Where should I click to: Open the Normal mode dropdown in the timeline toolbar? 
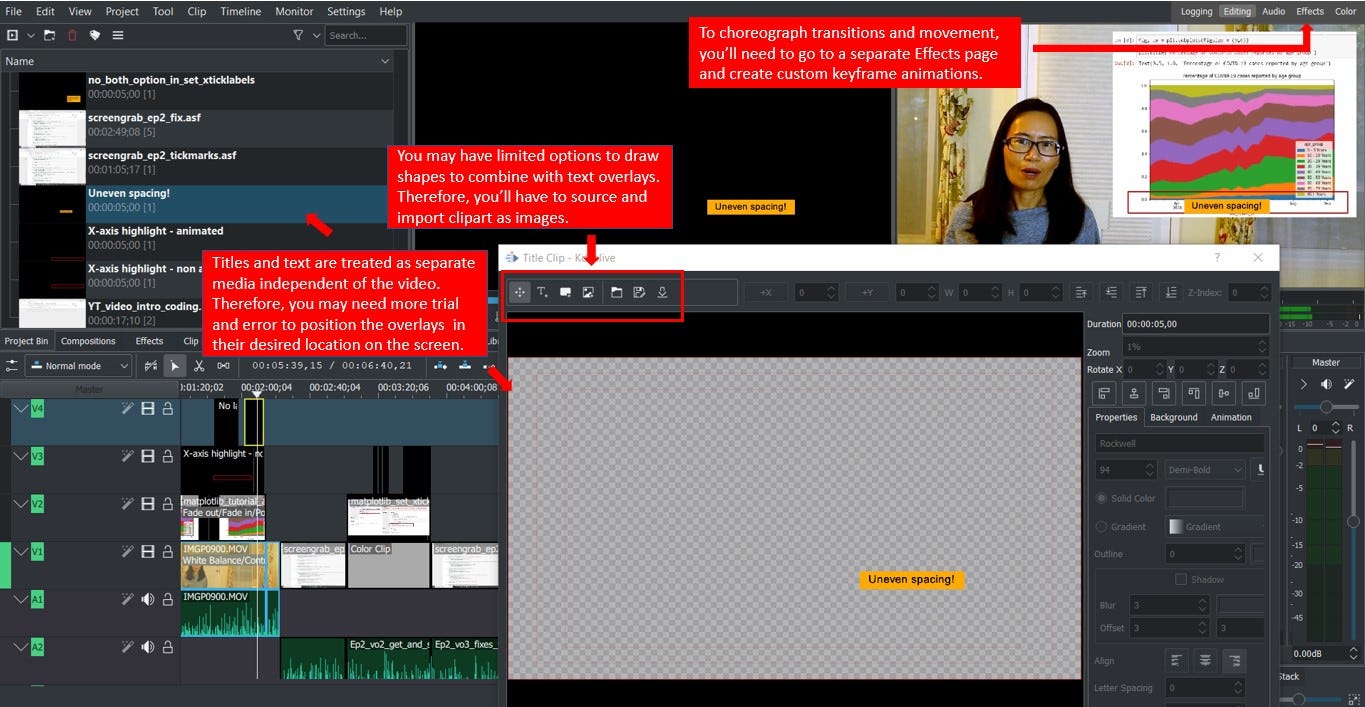click(x=78, y=365)
